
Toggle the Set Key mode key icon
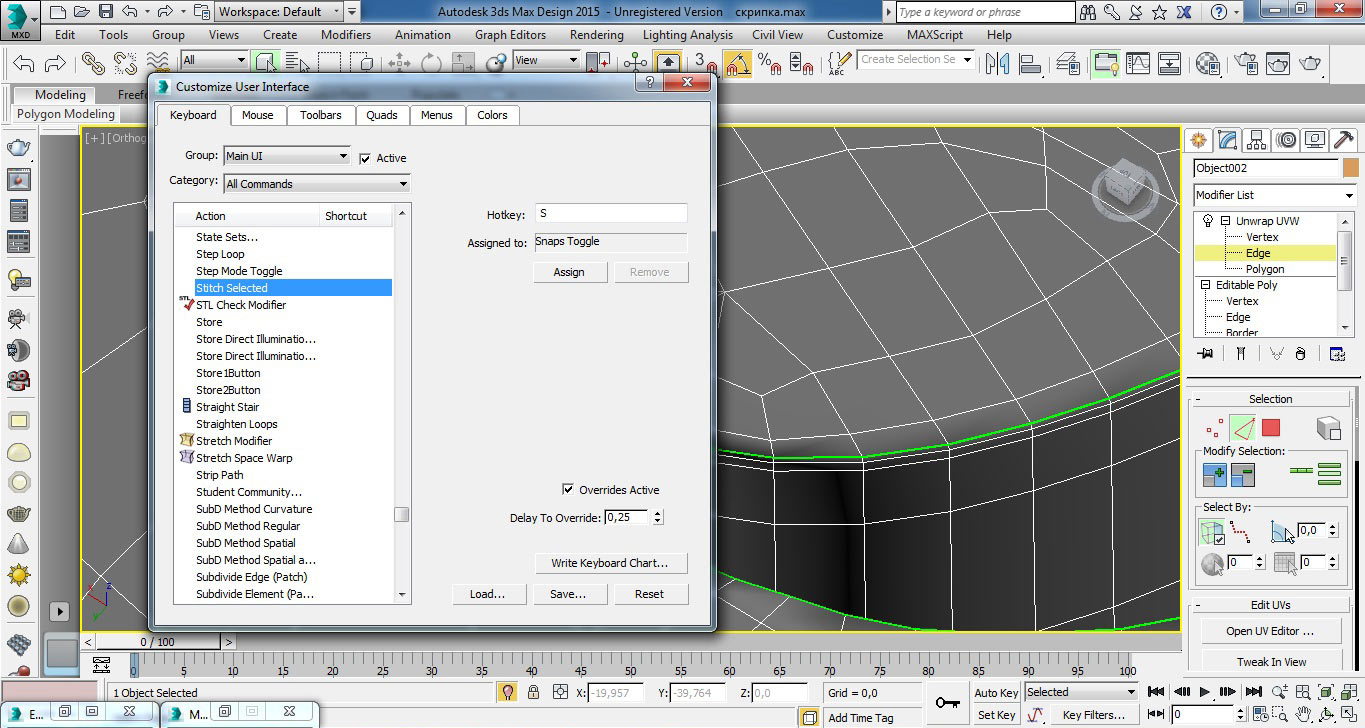pyautogui.click(x=947, y=703)
